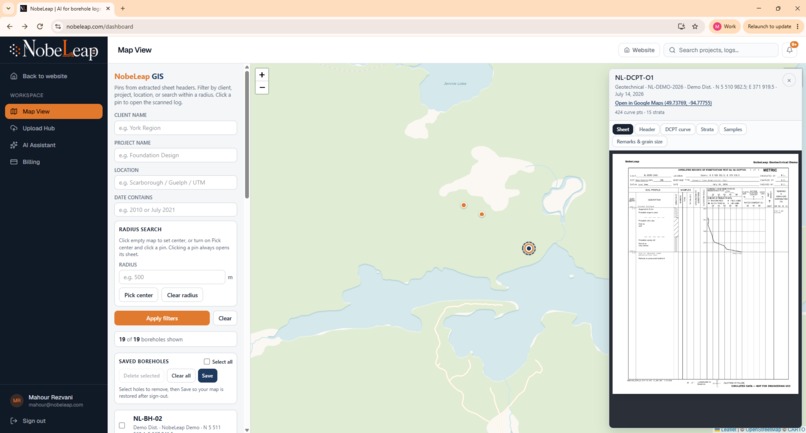Switch to the Strata tab
Image resolution: width=806 pixels, height=433 pixels.
[x=707, y=130]
